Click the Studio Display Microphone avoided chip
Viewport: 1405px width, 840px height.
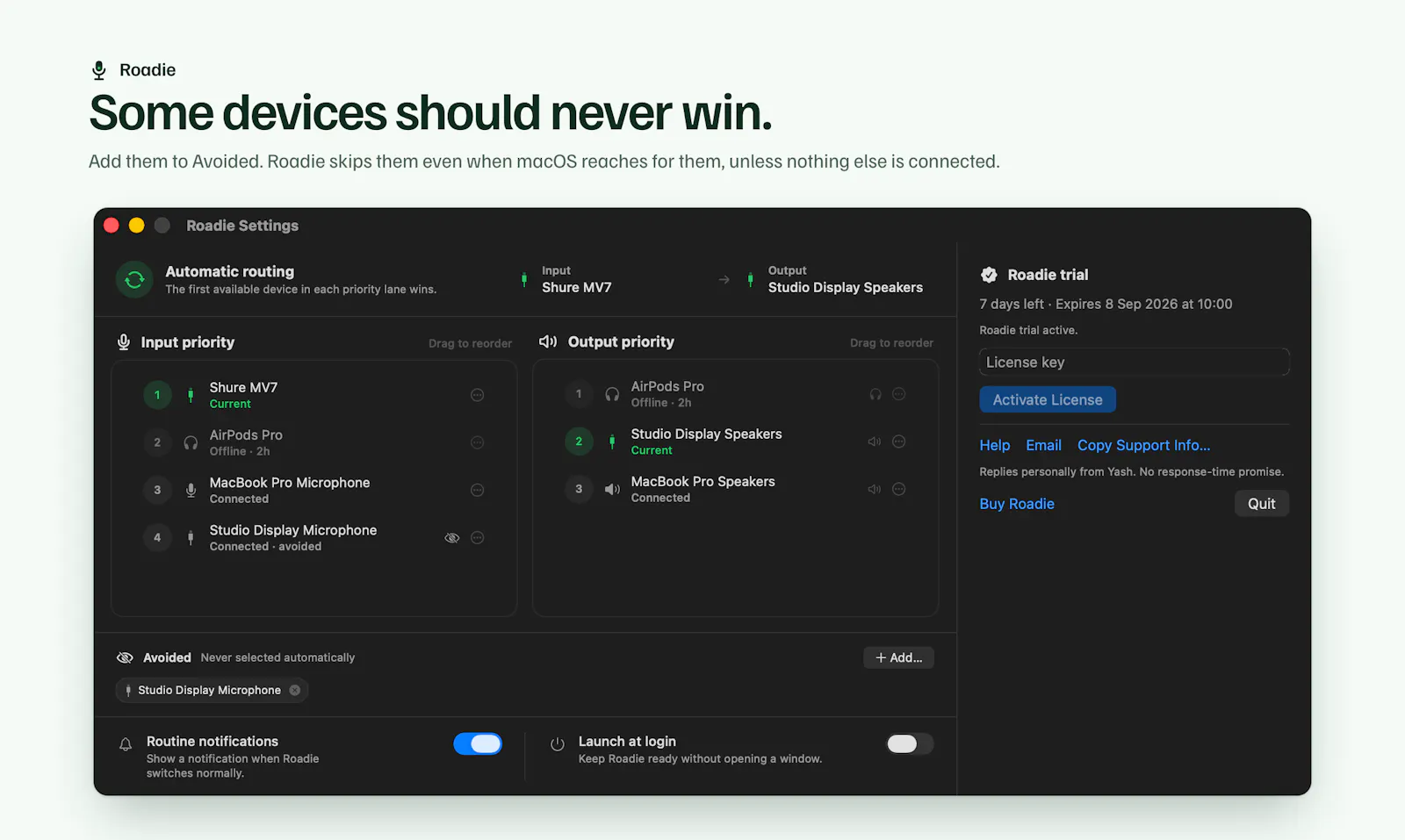212,690
